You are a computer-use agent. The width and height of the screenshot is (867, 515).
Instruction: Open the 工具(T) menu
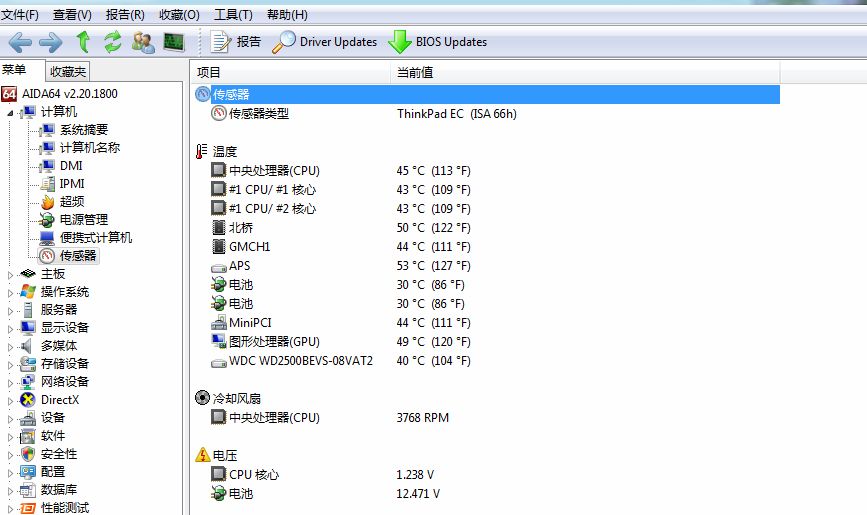pos(233,15)
